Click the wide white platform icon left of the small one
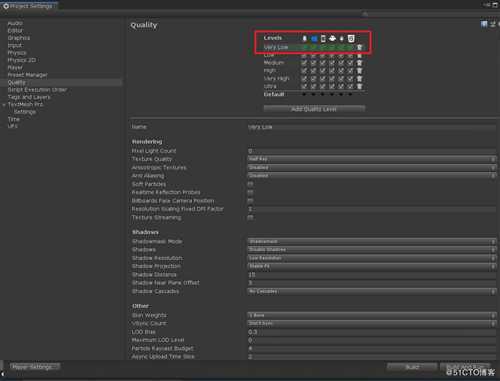500x381 pixels. [x=332, y=39]
